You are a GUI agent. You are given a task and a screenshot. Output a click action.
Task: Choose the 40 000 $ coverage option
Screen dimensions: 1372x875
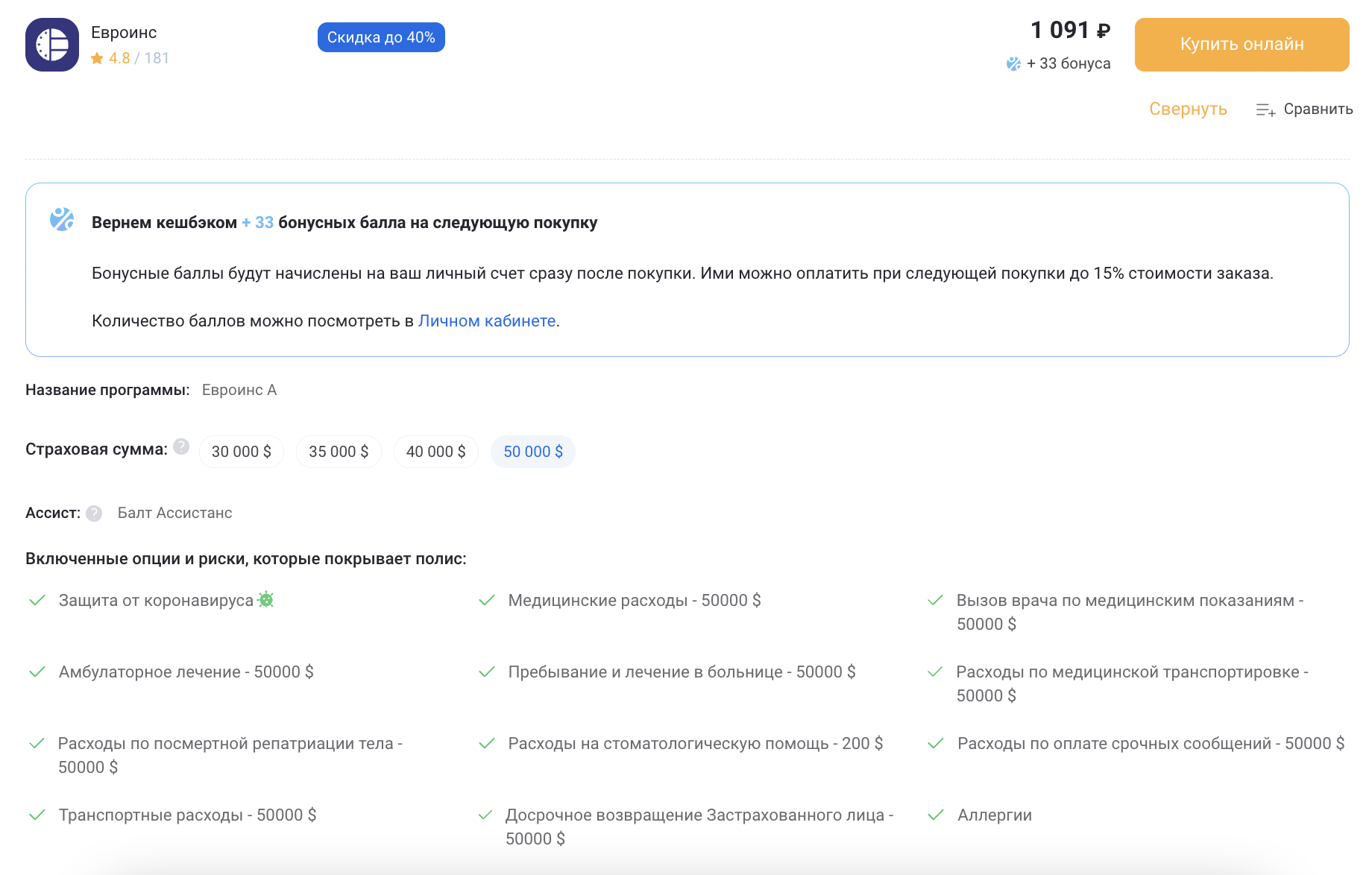pyautogui.click(x=435, y=452)
